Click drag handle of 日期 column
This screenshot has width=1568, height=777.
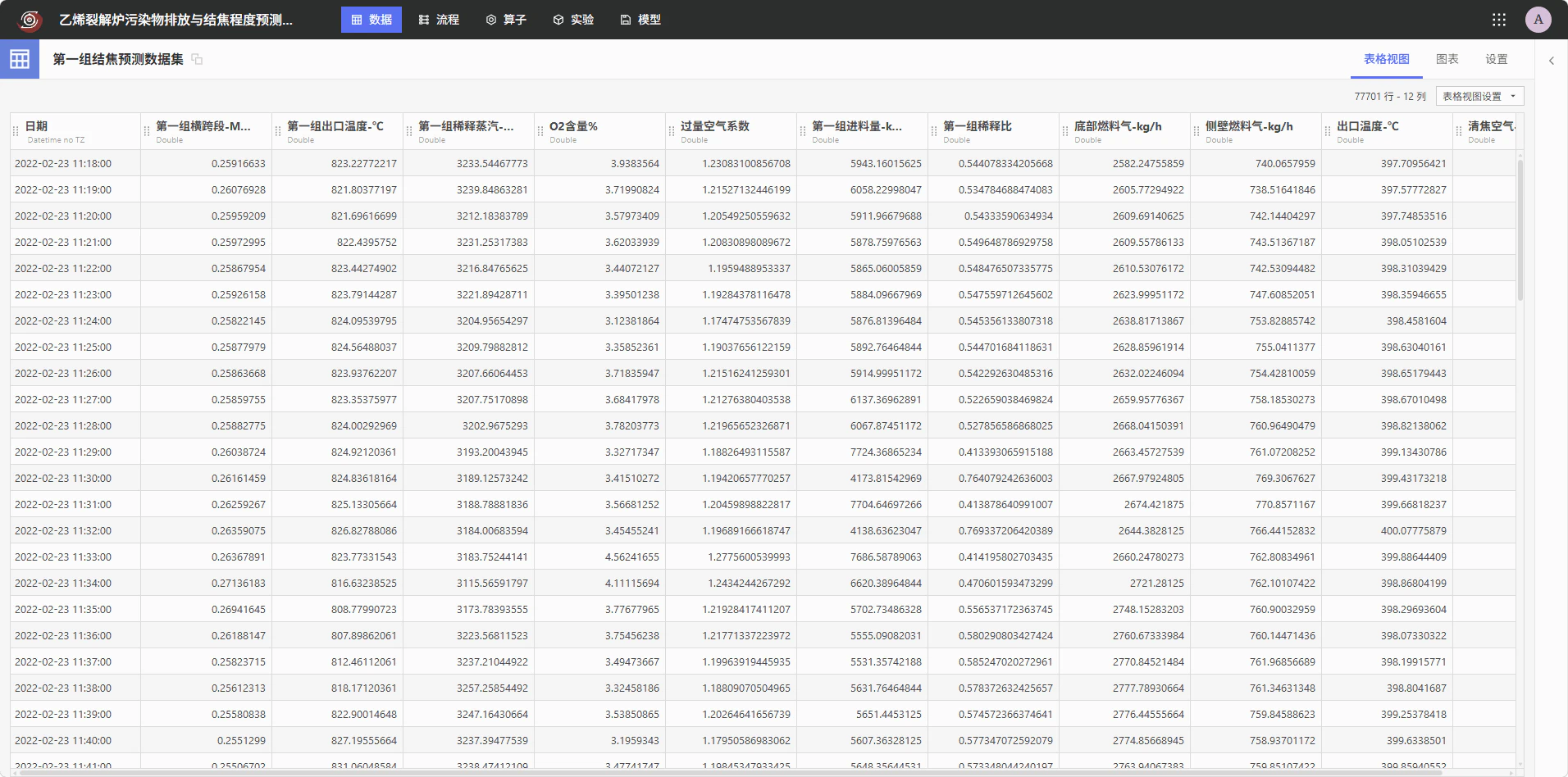click(x=16, y=131)
